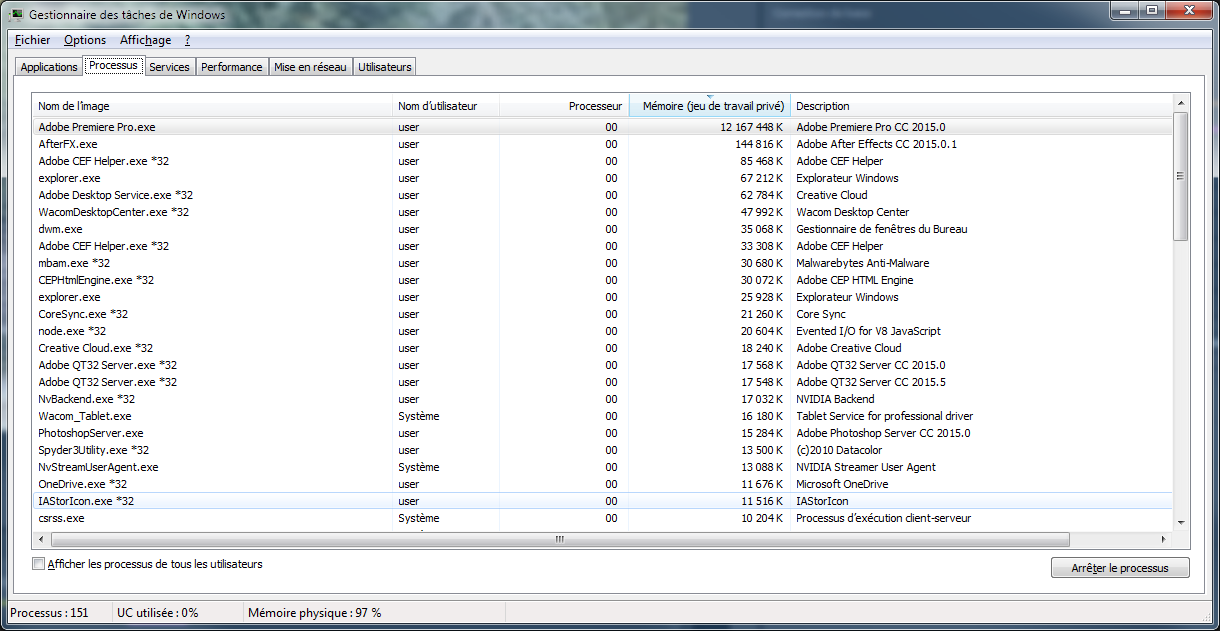This screenshot has height=631, width=1220.
Task: Select the CEPHtmlEngine.exe *32 process
Action: coord(602,280)
